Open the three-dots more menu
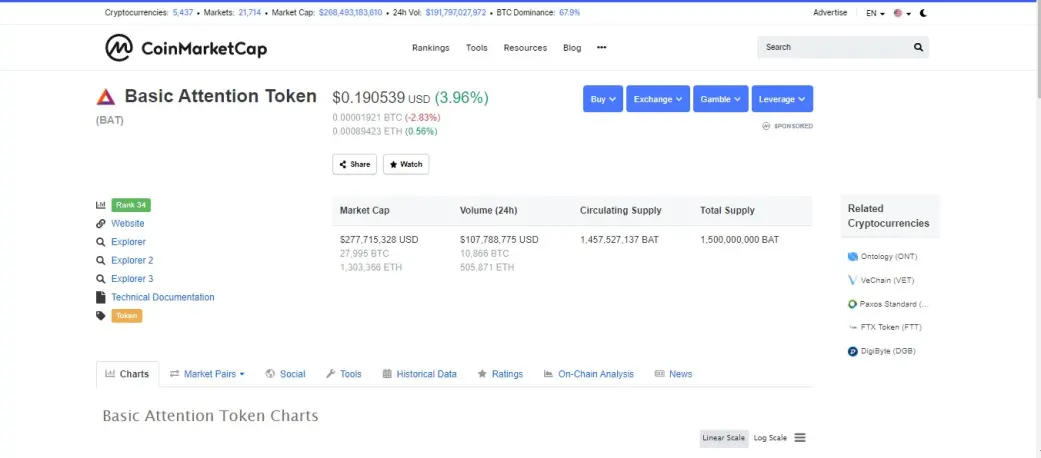This screenshot has height=458, width=1041. coord(601,48)
